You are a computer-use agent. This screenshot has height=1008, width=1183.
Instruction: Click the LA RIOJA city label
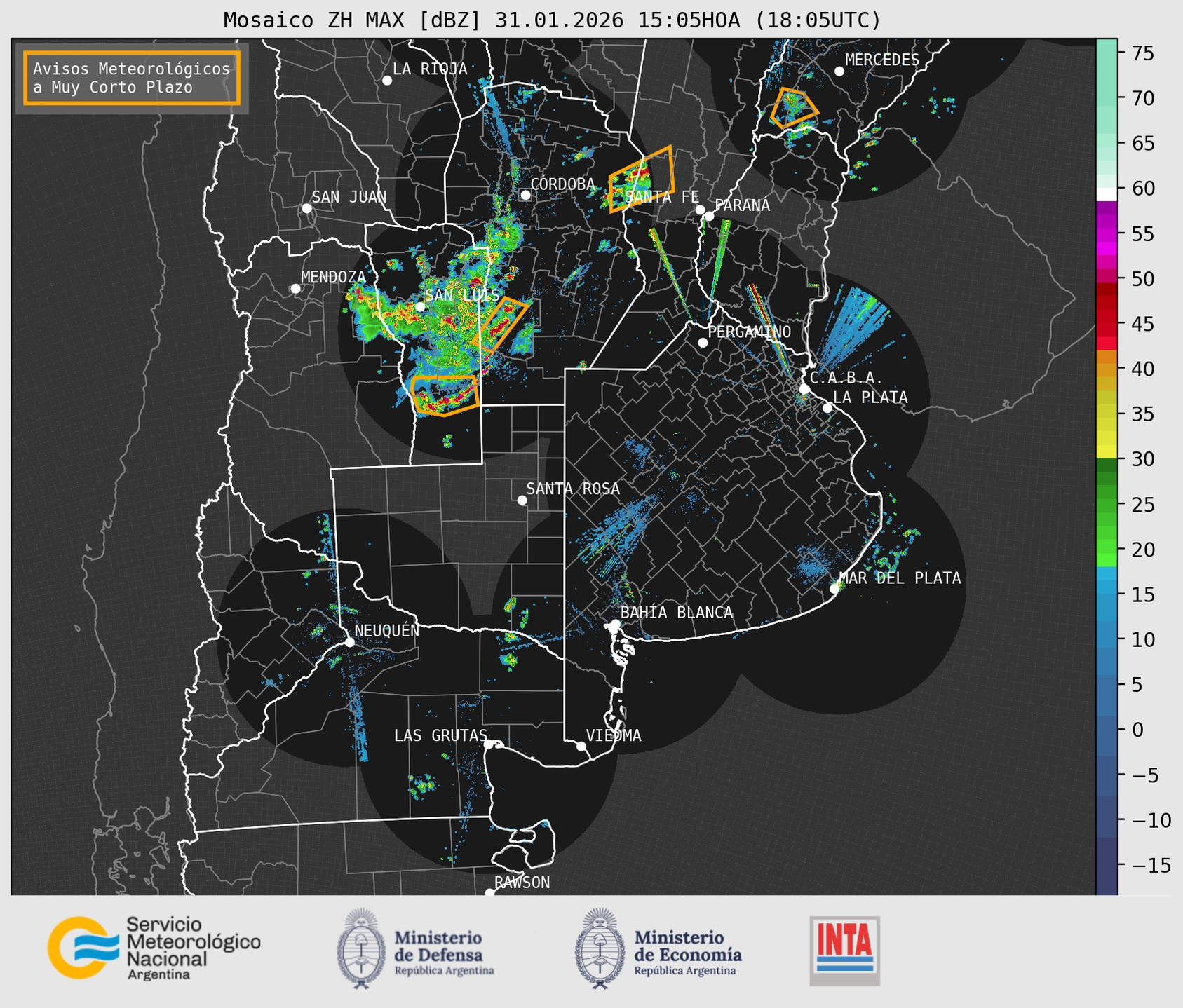pos(430,69)
